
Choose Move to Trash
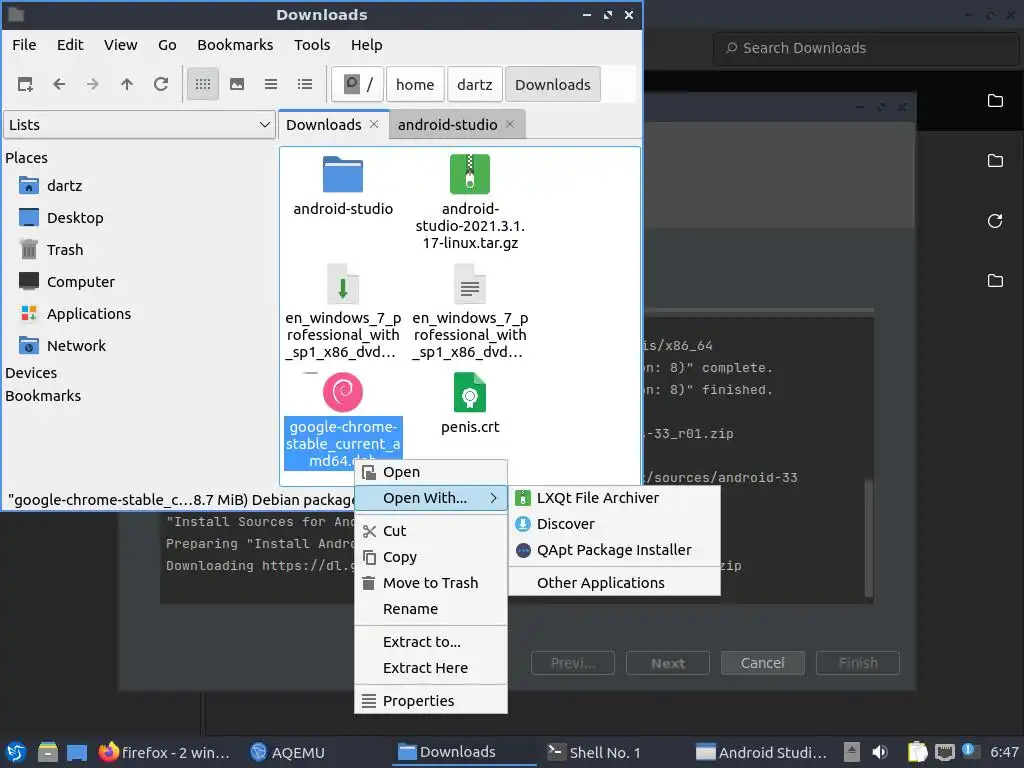(430, 583)
